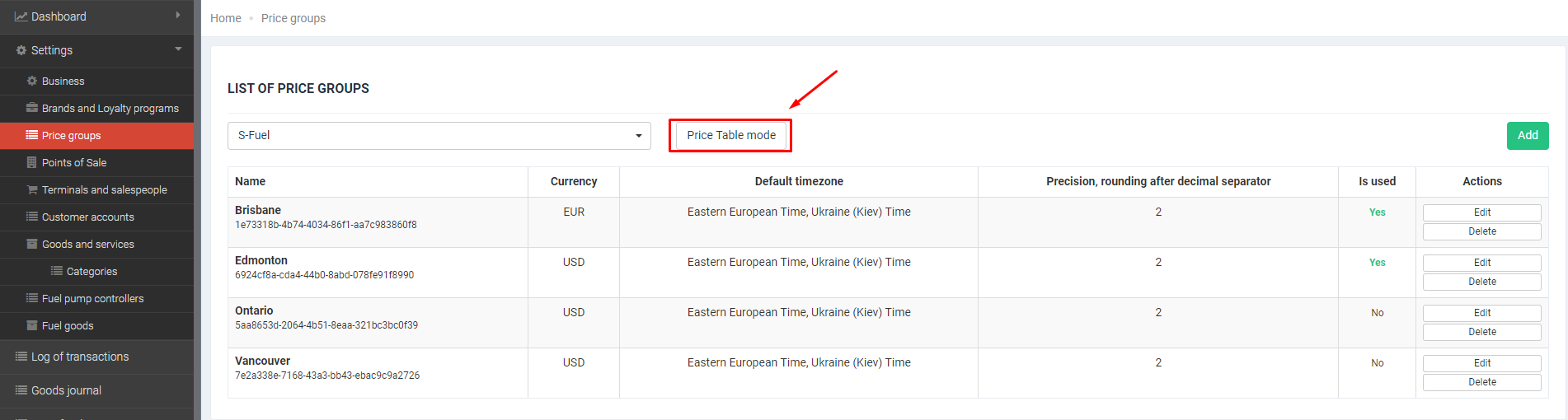Click the Points of Sale building icon
Screen dimensions: 1568x420
point(32,162)
